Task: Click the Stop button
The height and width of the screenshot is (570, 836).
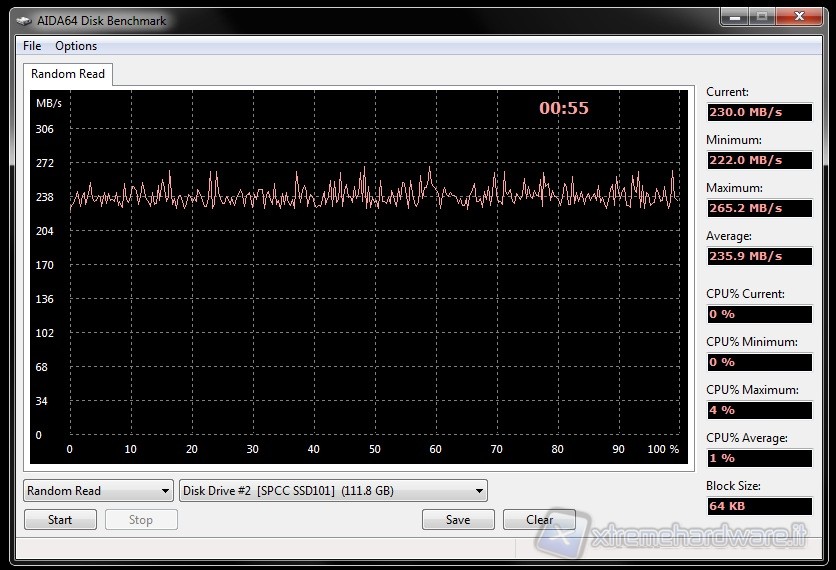Action: tap(141, 520)
